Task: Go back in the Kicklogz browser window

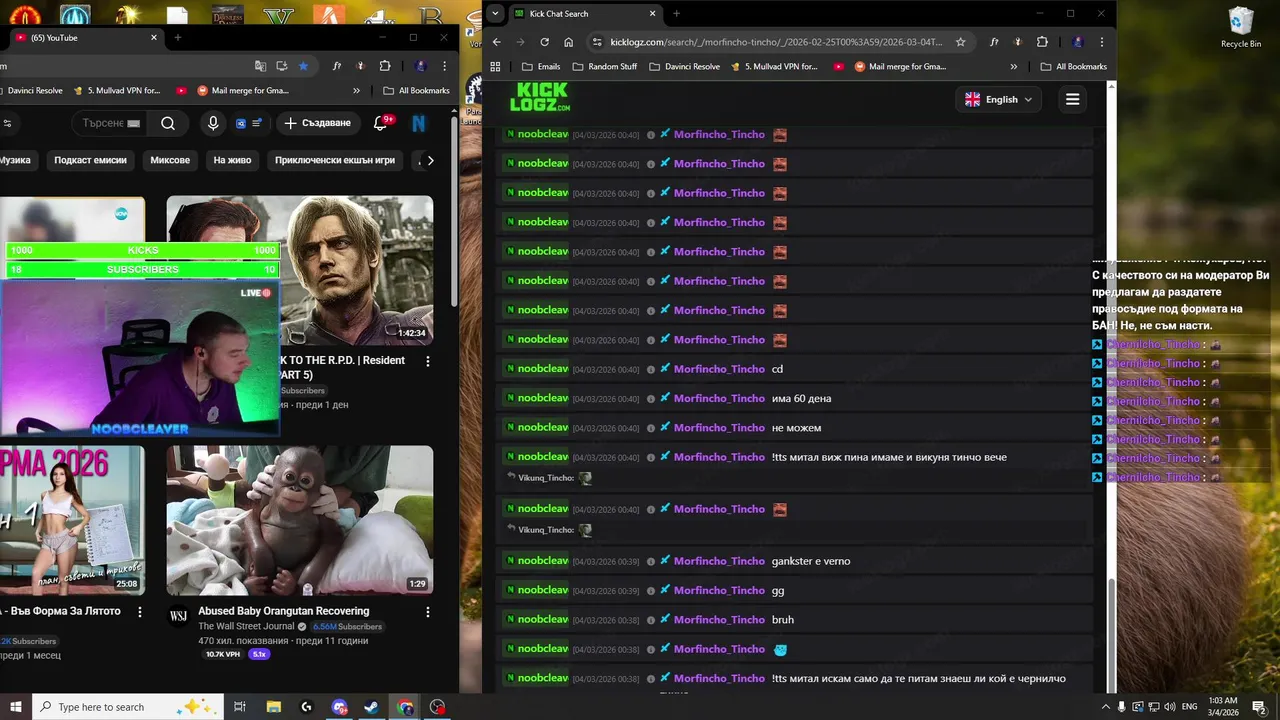Action: [497, 42]
